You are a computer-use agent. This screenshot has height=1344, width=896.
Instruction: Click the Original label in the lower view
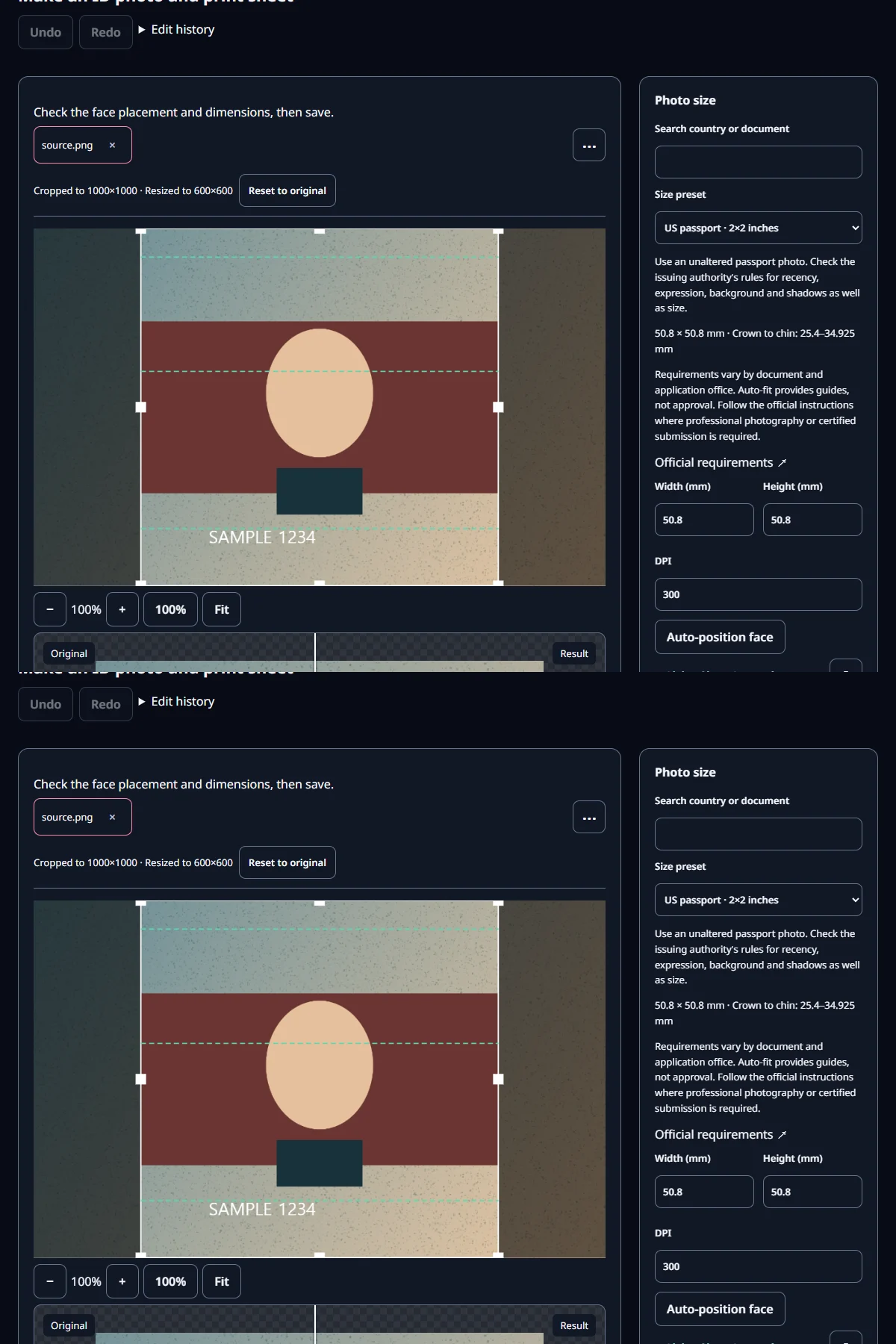[69, 1325]
